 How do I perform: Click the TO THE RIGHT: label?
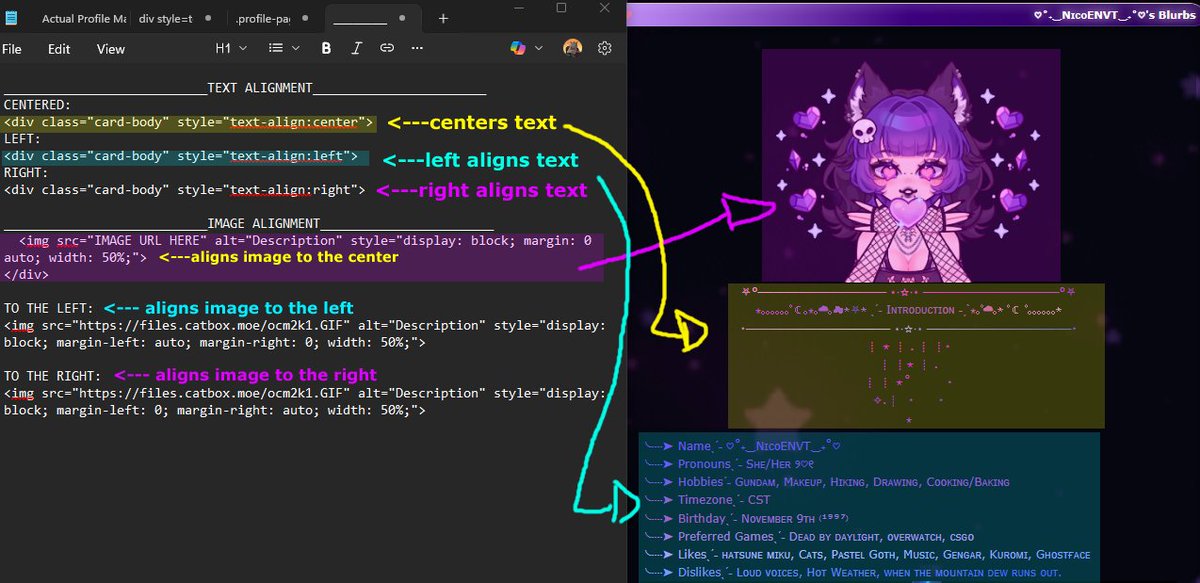(x=53, y=375)
